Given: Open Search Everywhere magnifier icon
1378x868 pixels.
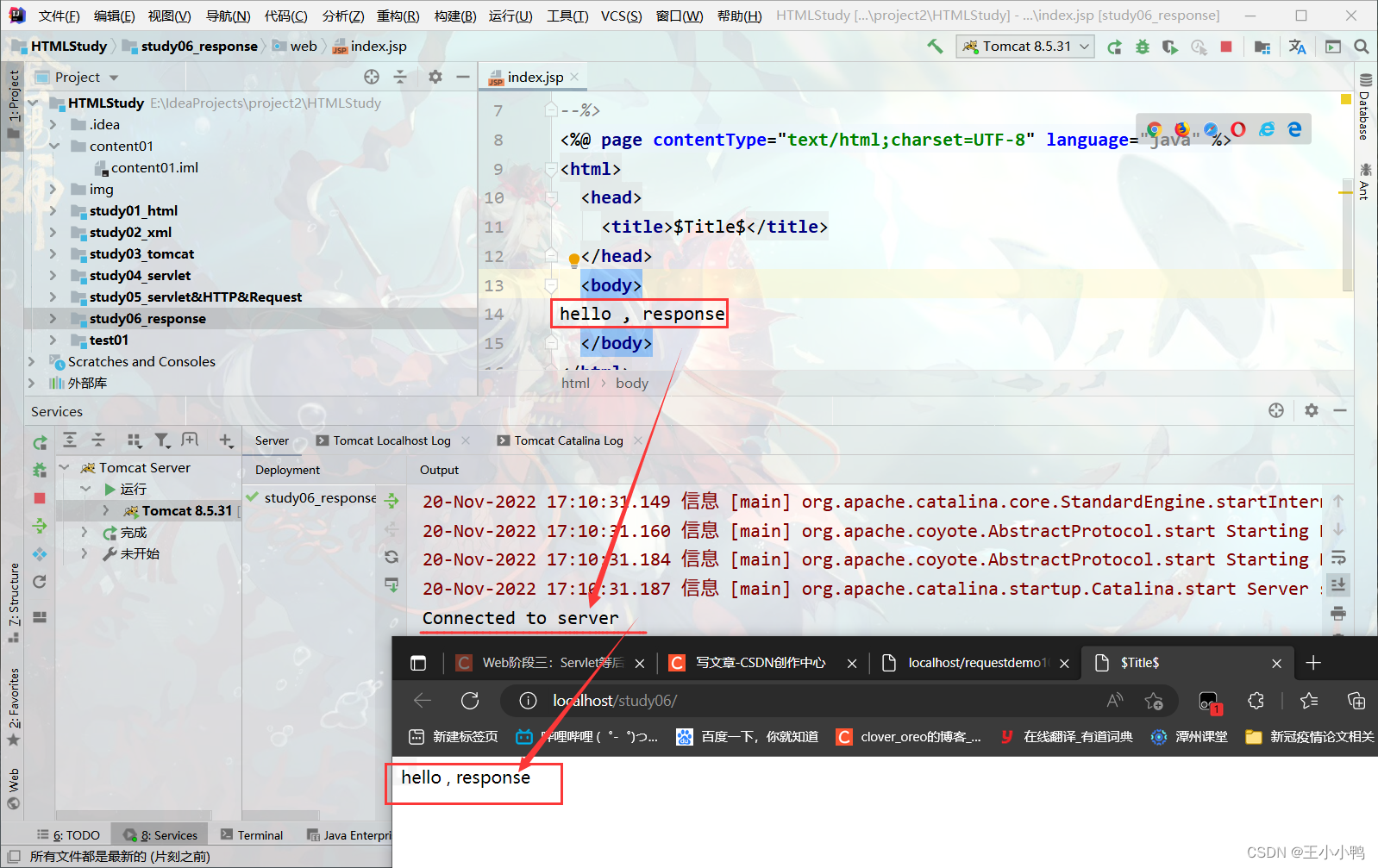Looking at the screenshot, I should click(x=1362, y=47).
